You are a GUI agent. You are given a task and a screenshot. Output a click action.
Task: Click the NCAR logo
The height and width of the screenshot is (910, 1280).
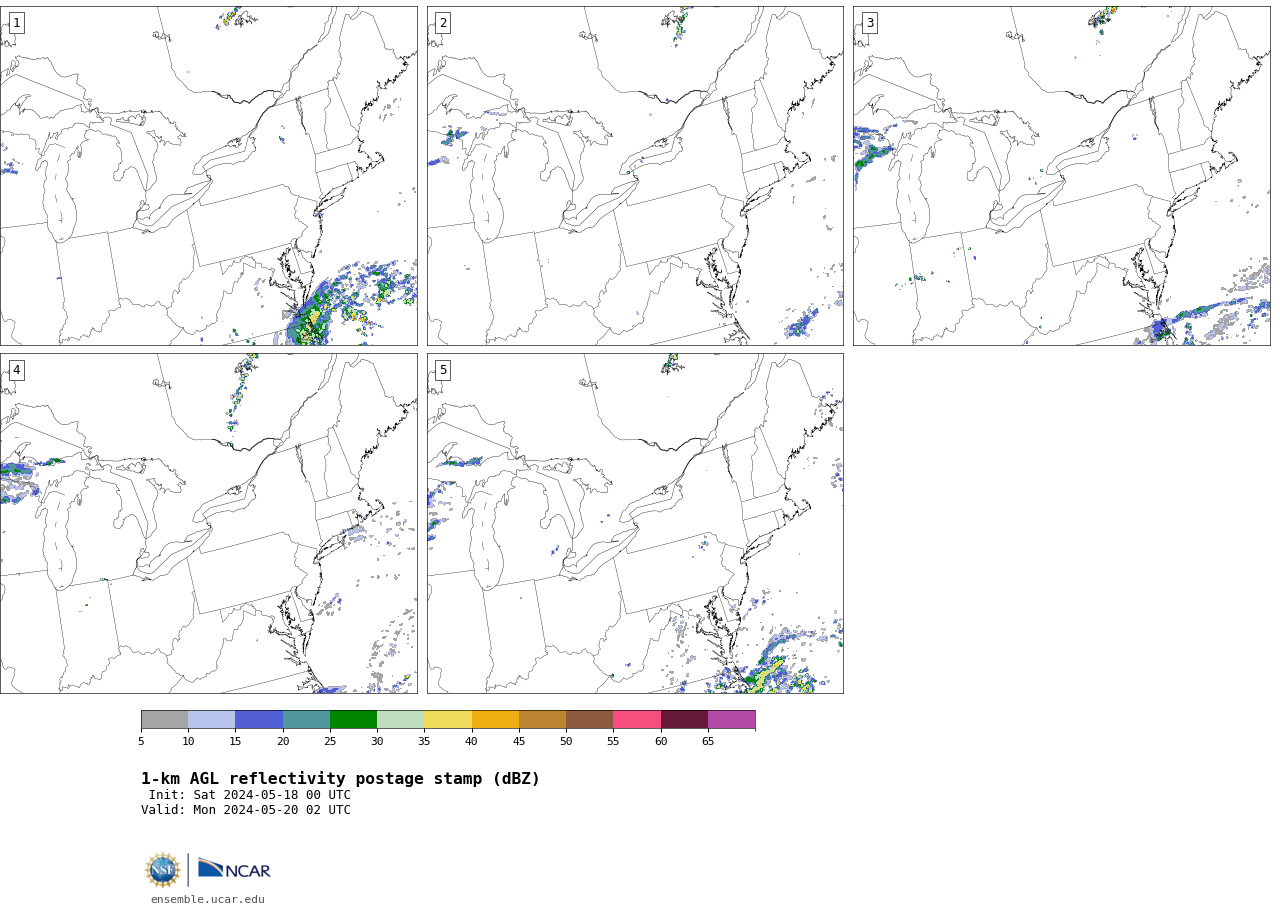(234, 869)
